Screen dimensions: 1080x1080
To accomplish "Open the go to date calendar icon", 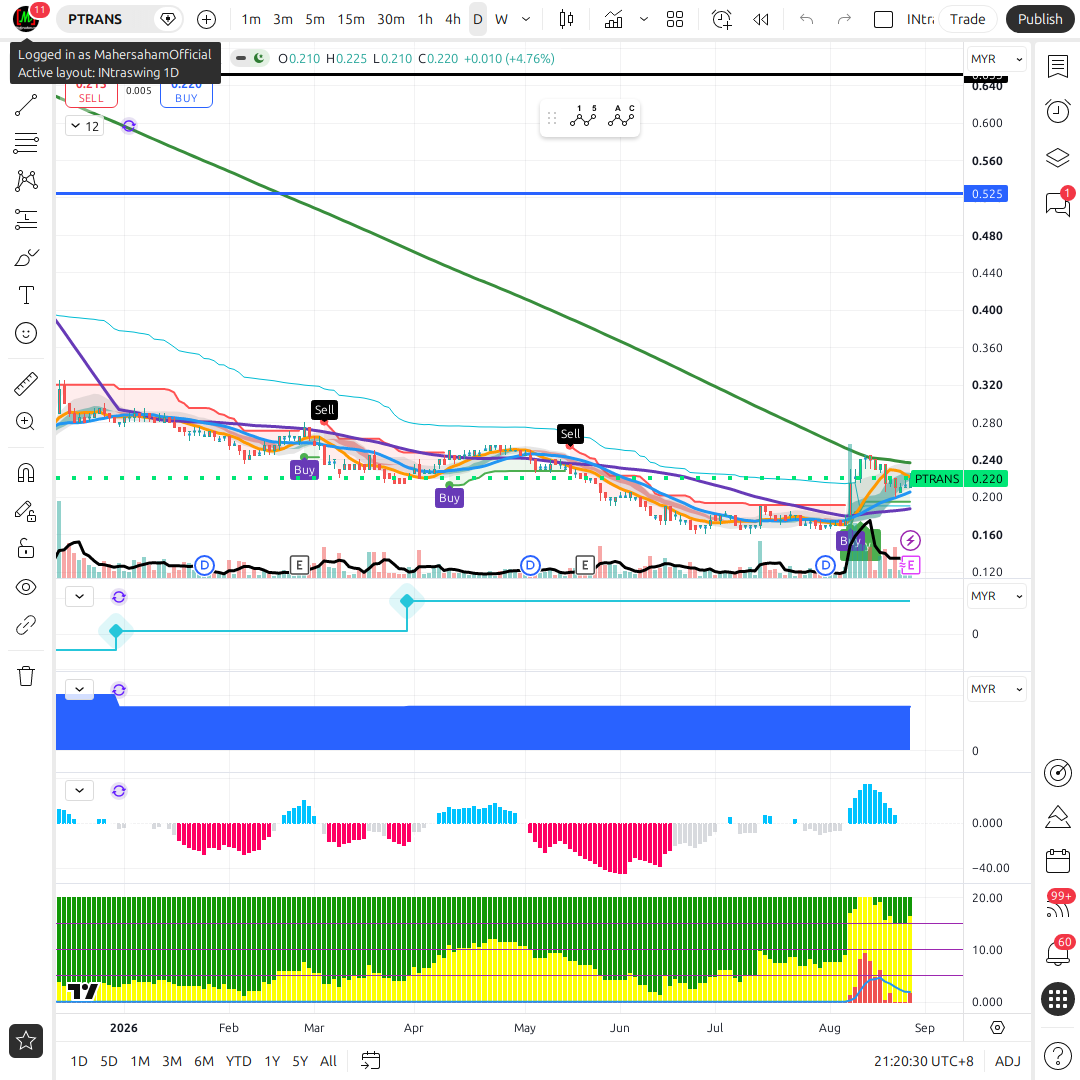I will (371, 1061).
